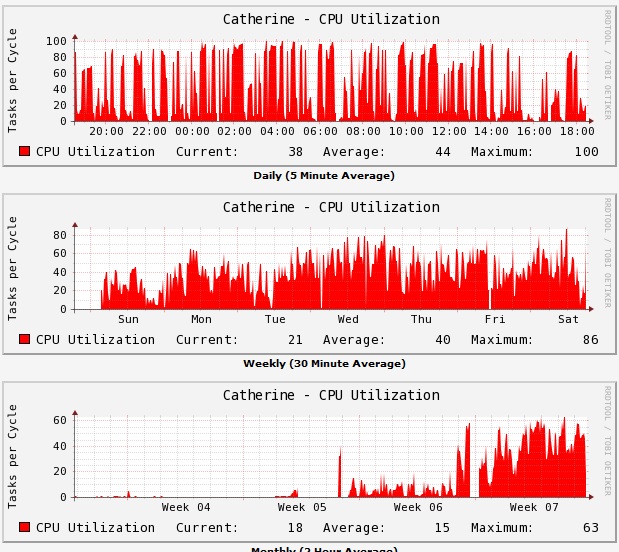Click Daily graph title 'Catherine - CPU Utilization'
Viewport: 619px width, 552px height.
pyautogui.click(x=331, y=19)
